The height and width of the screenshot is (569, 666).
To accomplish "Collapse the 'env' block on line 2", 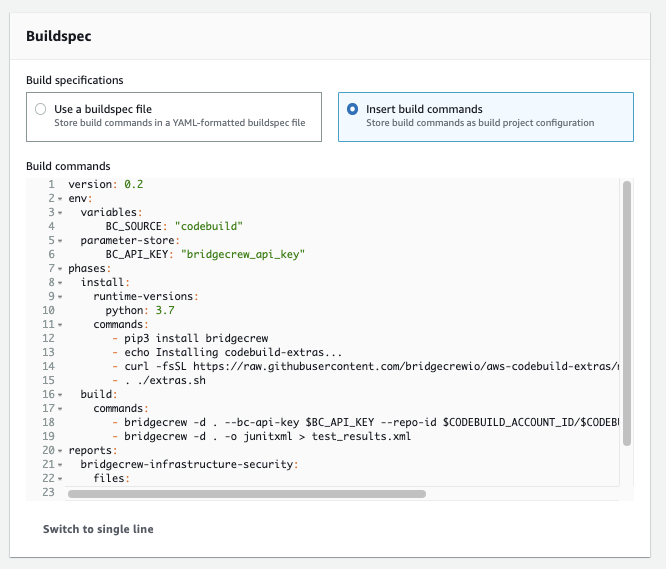I will 60,199.
